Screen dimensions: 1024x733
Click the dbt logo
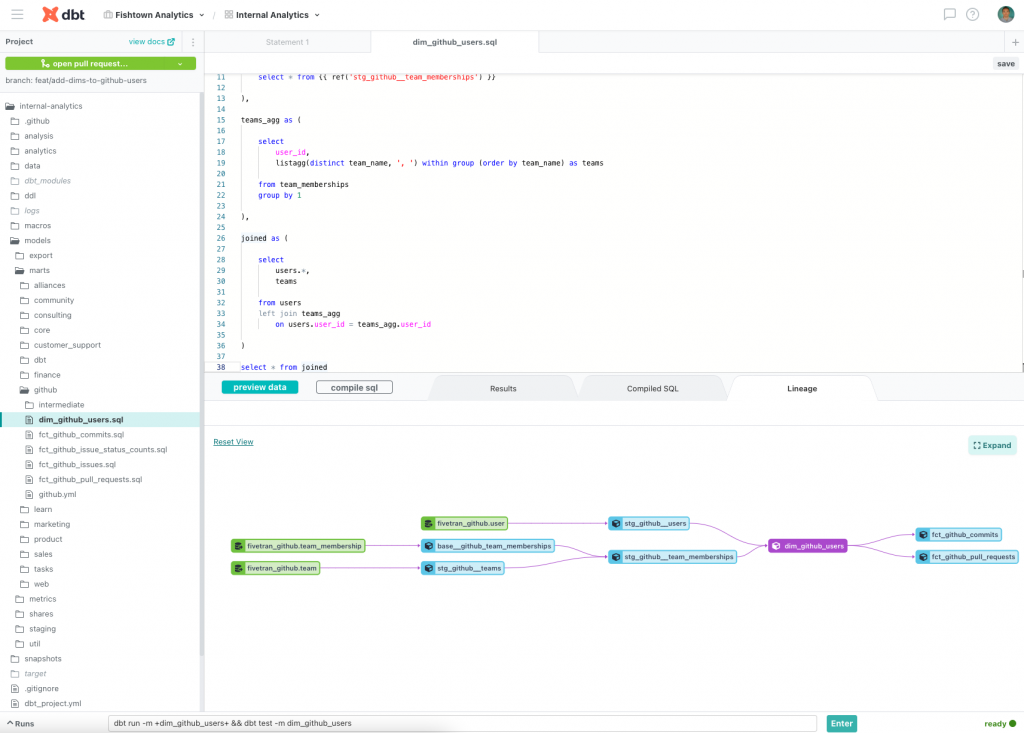click(x=63, y=14)
